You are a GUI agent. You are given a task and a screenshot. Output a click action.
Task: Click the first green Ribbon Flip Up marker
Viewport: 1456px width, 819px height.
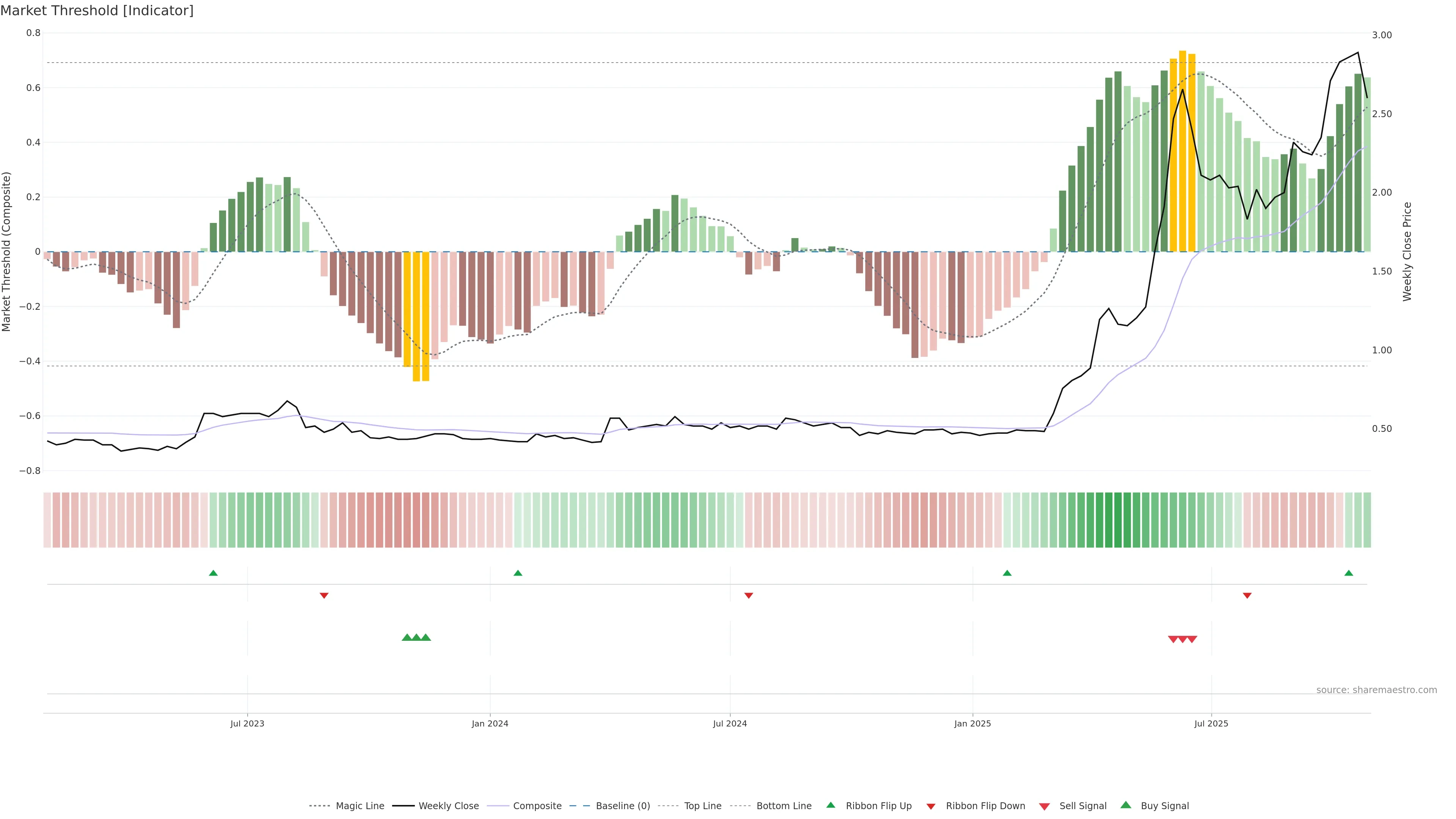pyautogui.click(x=213, y=573)
